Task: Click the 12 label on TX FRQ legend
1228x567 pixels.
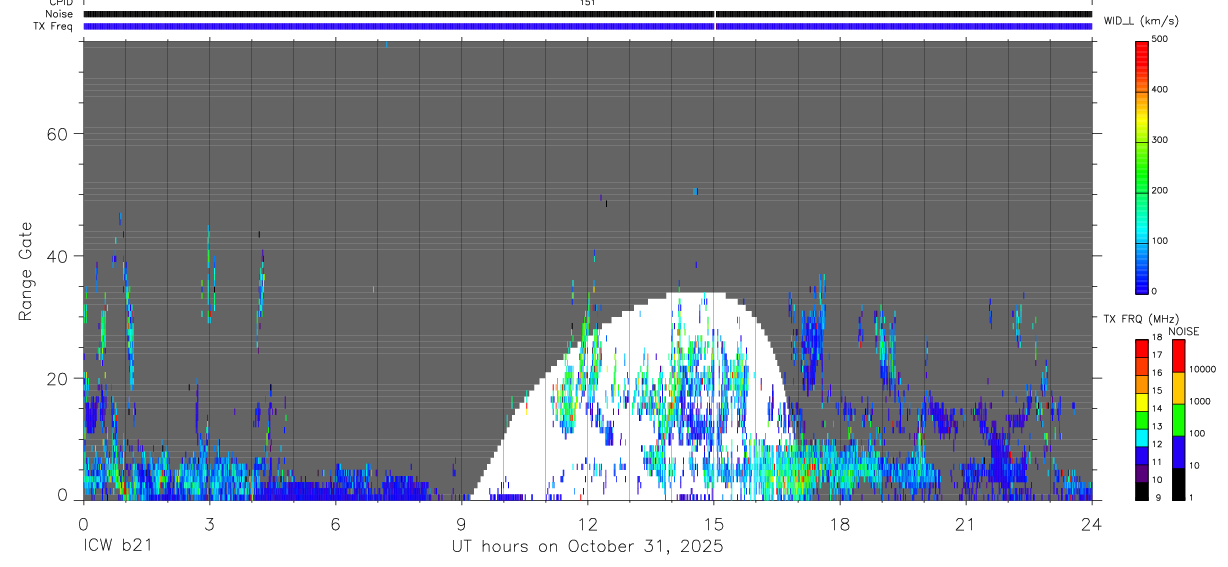Action: [1156, 444]
